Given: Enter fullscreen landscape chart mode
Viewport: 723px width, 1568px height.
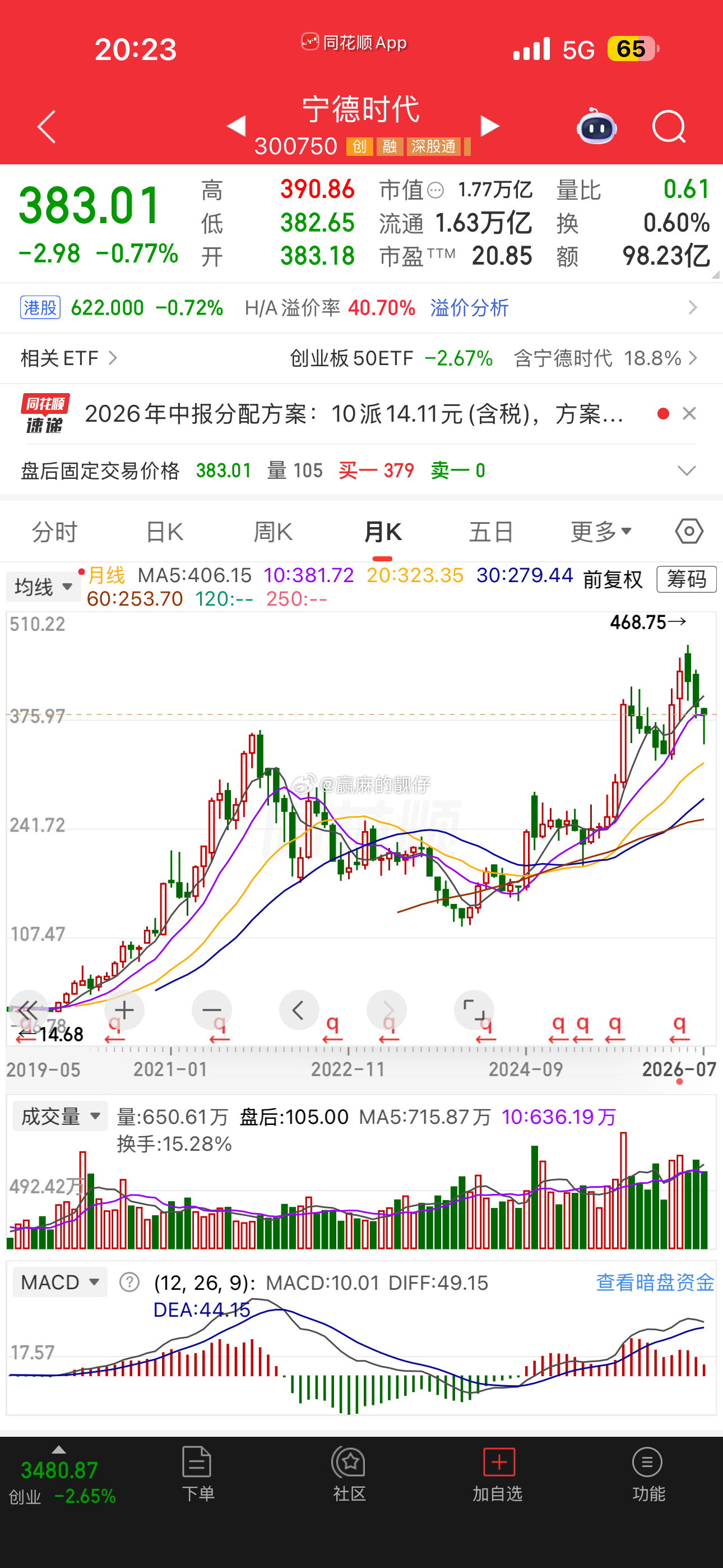Looking at the screenshot, I should [474, 1010].
